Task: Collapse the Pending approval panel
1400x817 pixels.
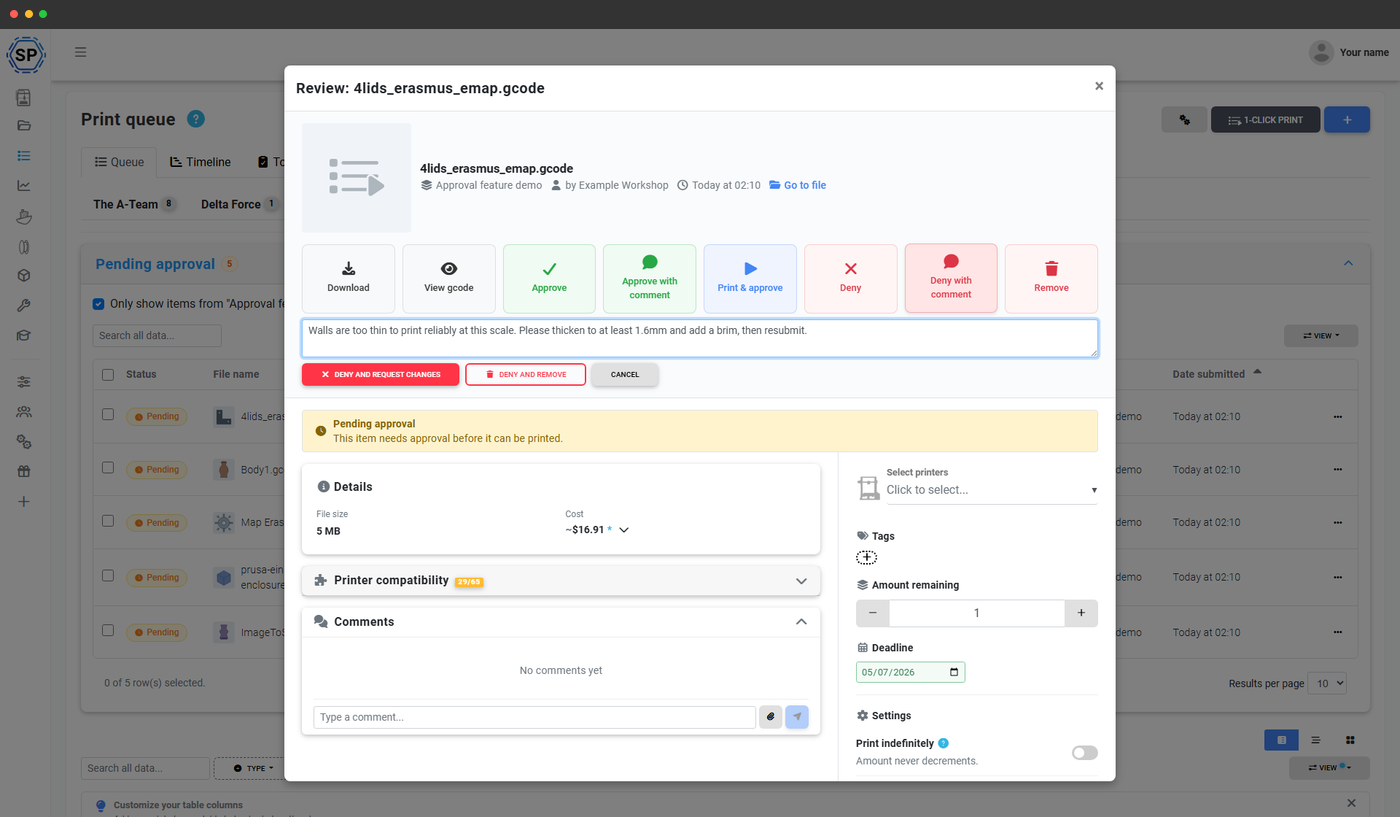Action: 1348,264
